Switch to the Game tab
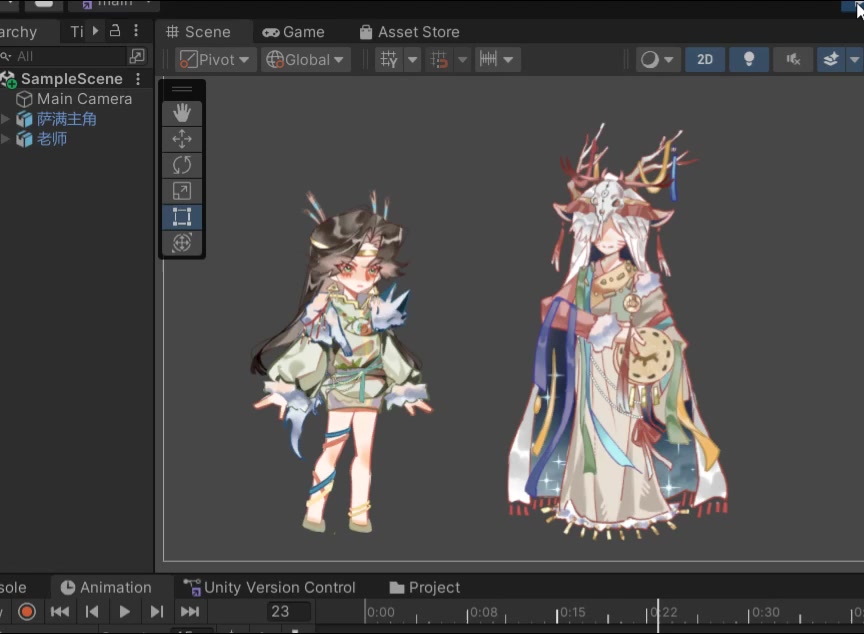The height and width of the screenshot is (634, 864). tap(293, 32)
